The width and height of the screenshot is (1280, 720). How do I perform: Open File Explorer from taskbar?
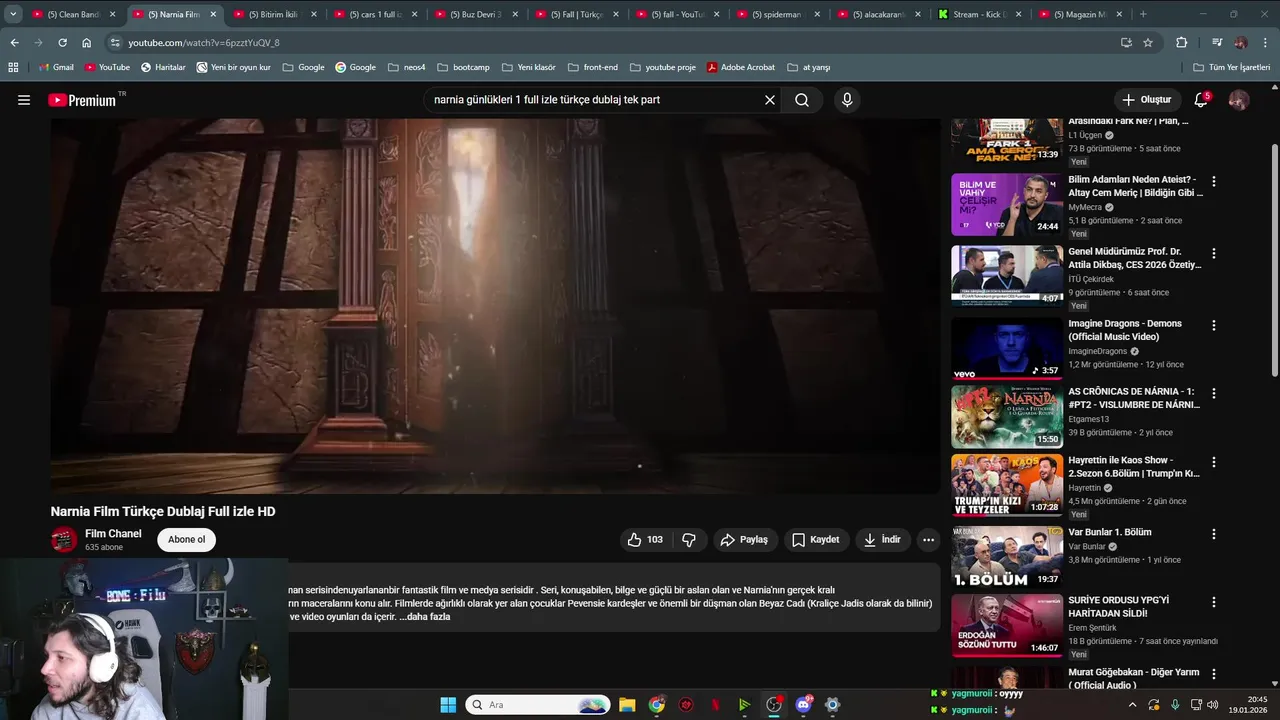point(627,705)
